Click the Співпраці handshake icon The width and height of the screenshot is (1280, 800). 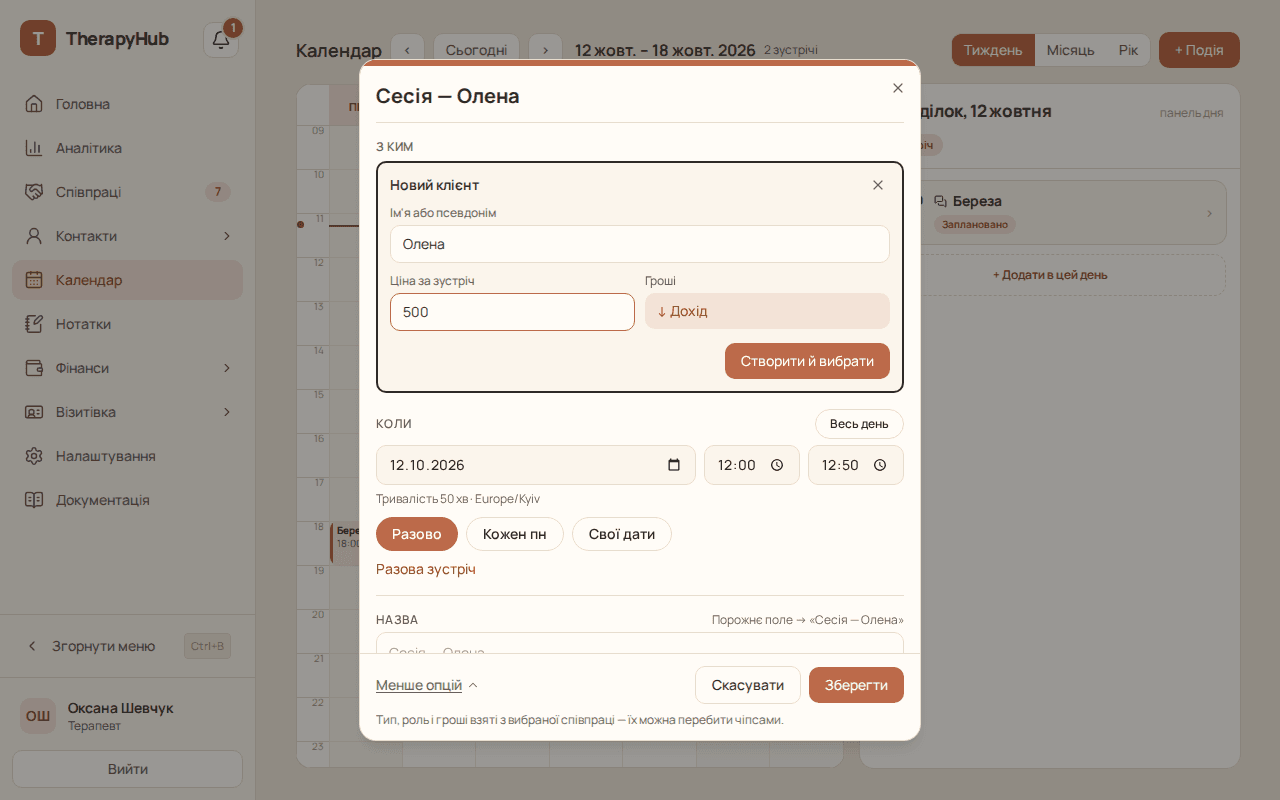(x=34, y=192)
